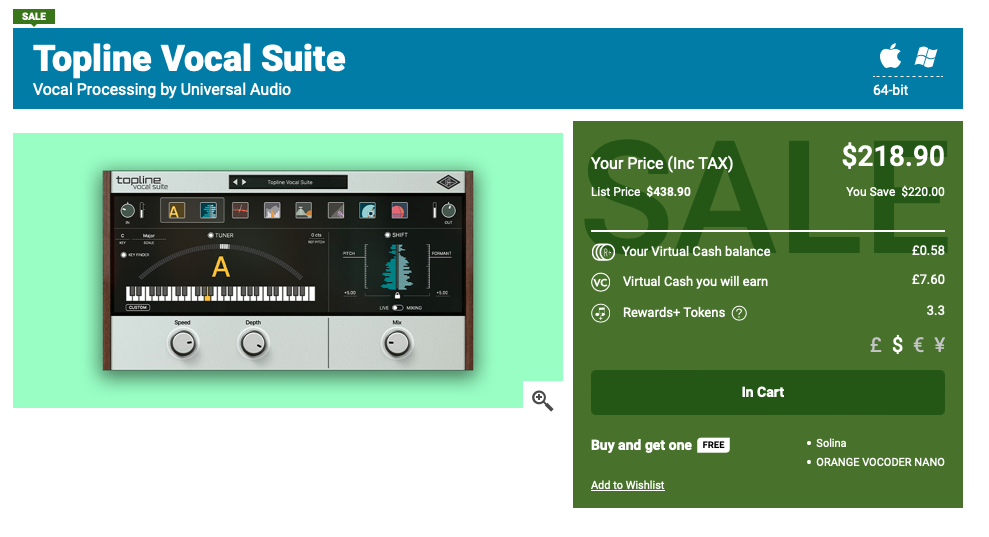The height and width of the screenshot is (537, 989).
Task: Click the Buy and get one text
Action: 641,446
